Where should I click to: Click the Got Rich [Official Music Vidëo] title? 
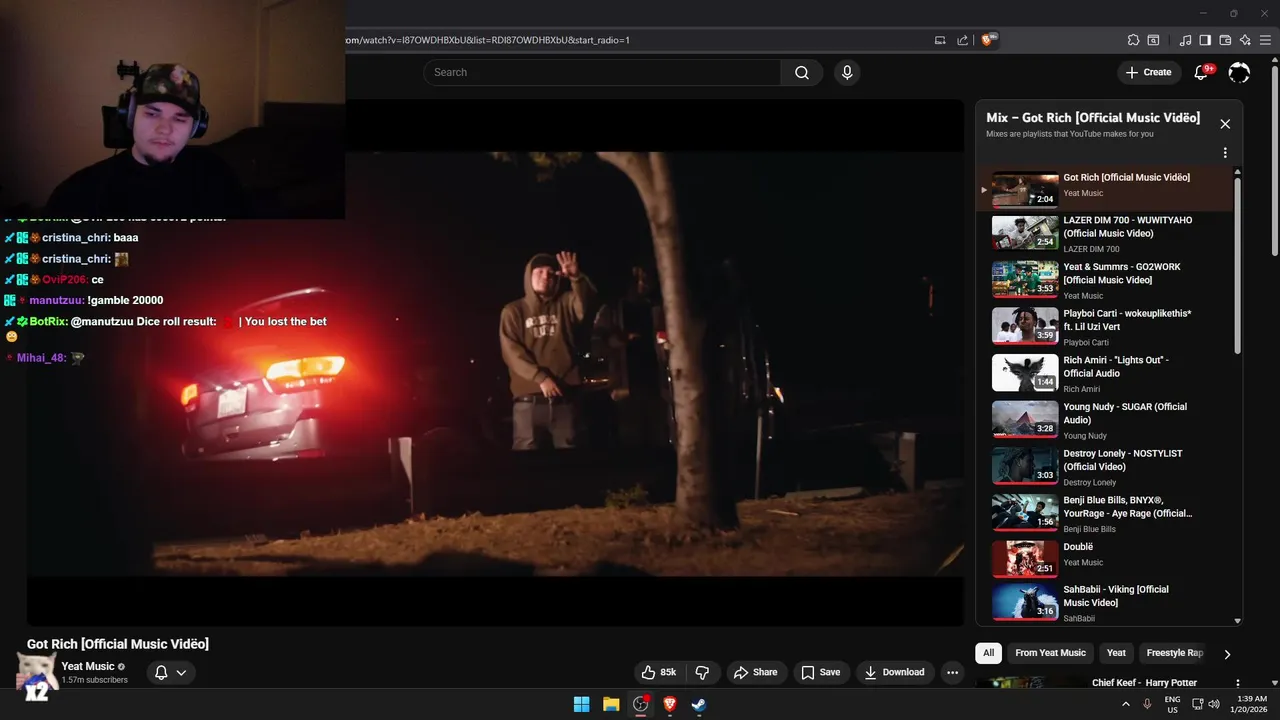pos(118,644)
